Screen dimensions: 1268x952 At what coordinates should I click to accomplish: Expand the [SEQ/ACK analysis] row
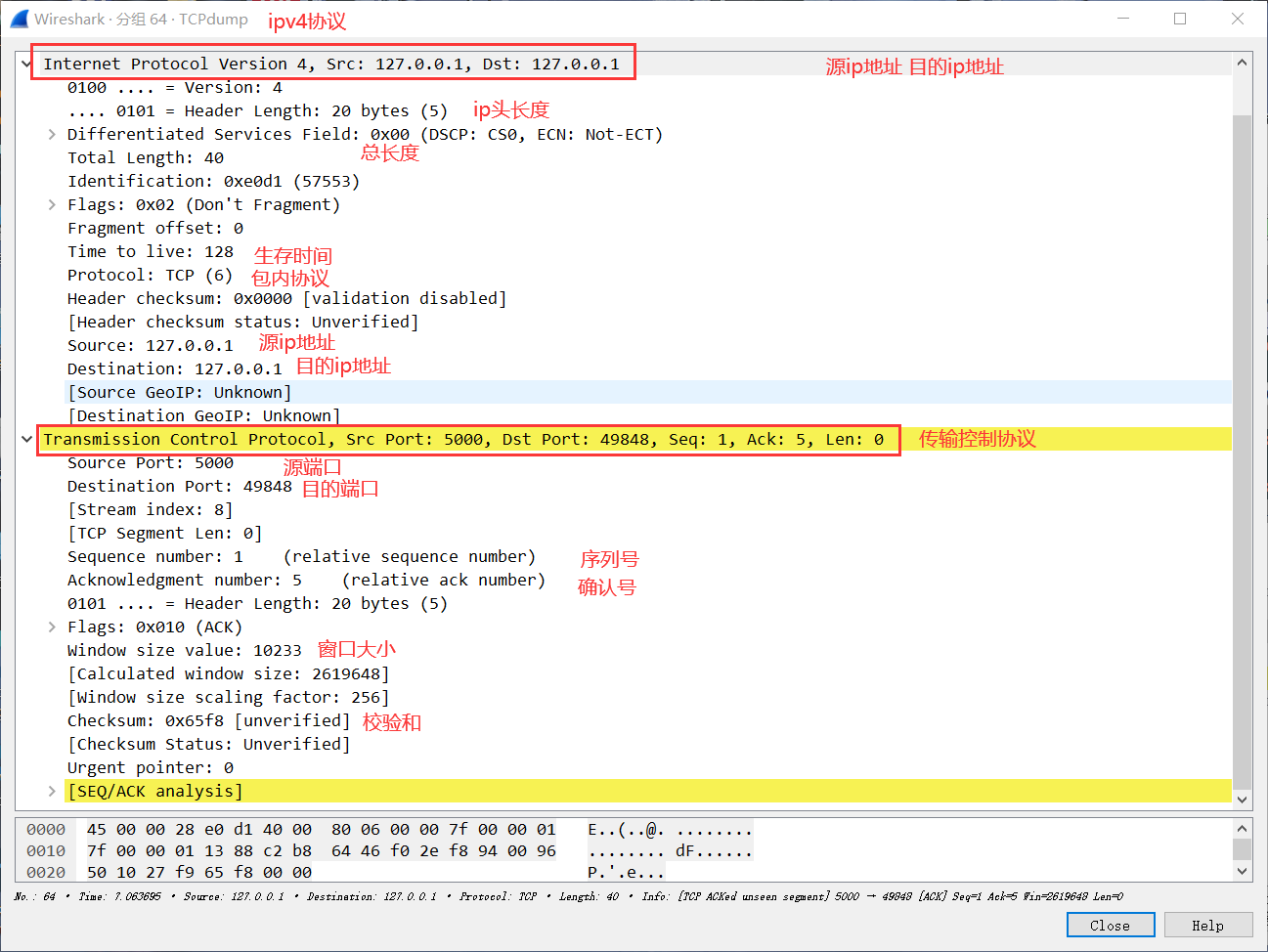(x=52, y=791)
